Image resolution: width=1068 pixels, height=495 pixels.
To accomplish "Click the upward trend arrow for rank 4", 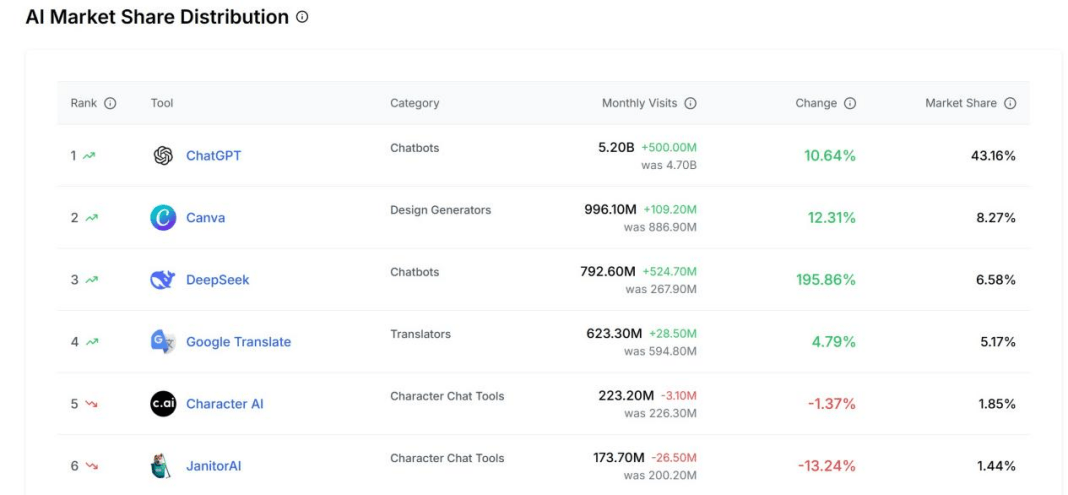I will pyautogui.click(x=91, y=342).
